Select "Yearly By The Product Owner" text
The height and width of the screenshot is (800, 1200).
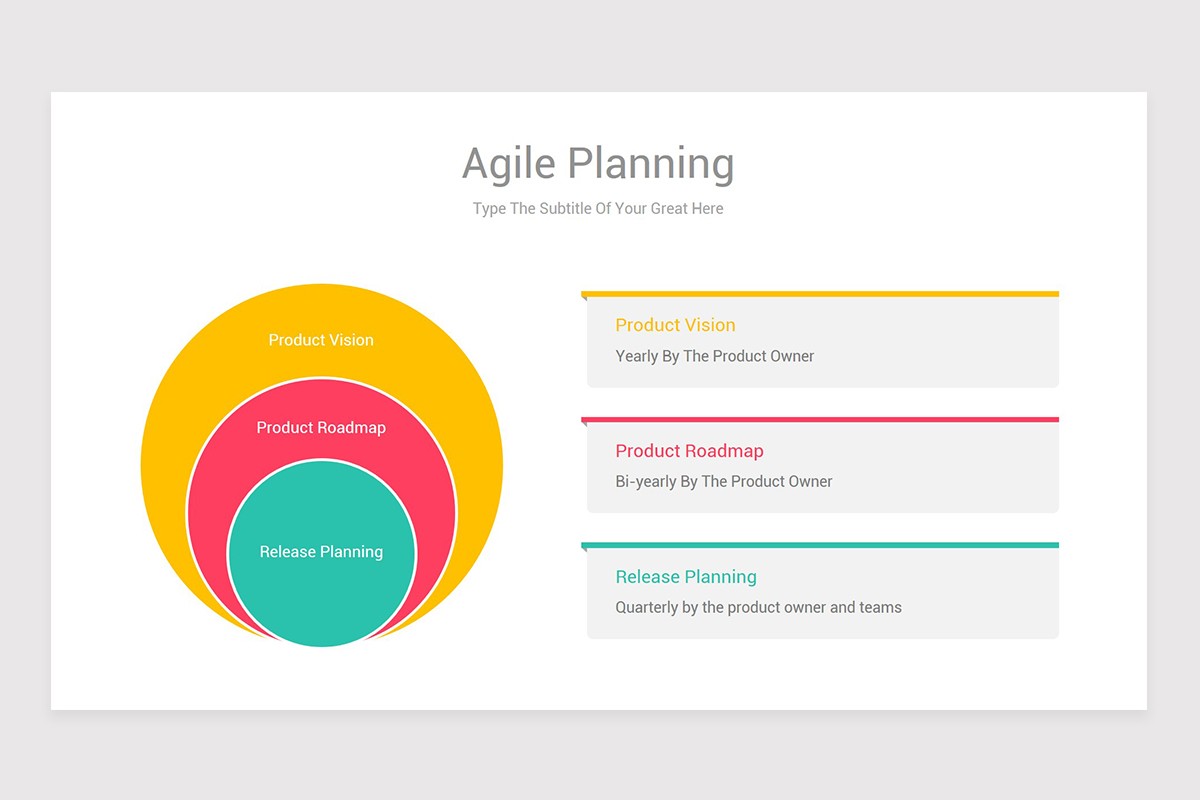click(x=715, y=356)
